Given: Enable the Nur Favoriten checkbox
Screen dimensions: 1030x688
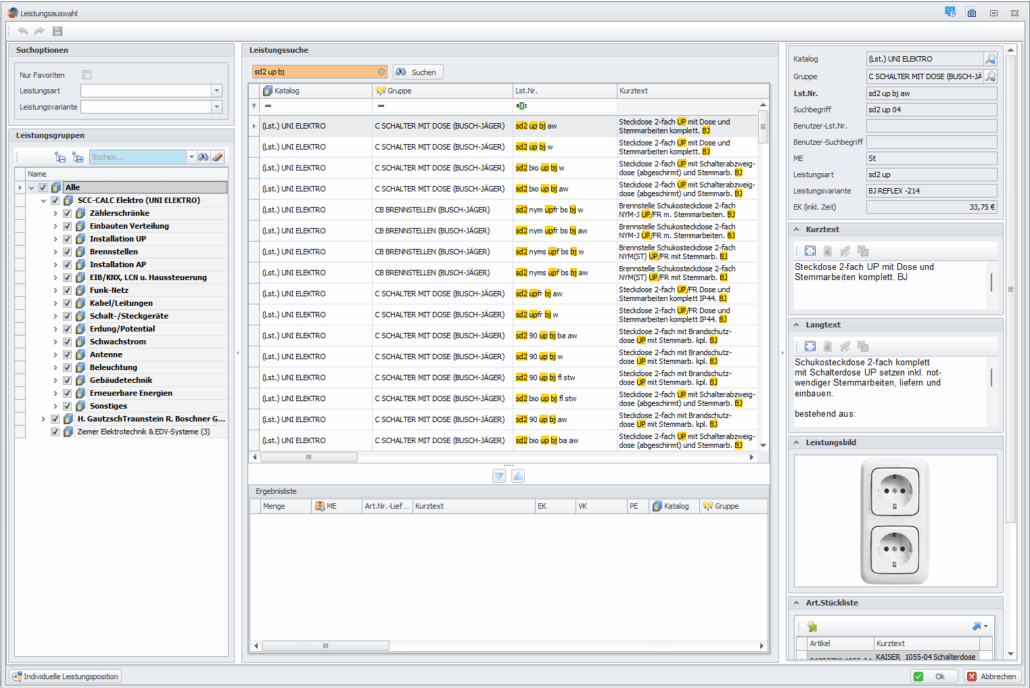Looking at the screenshot, I should tap(87, 75).
